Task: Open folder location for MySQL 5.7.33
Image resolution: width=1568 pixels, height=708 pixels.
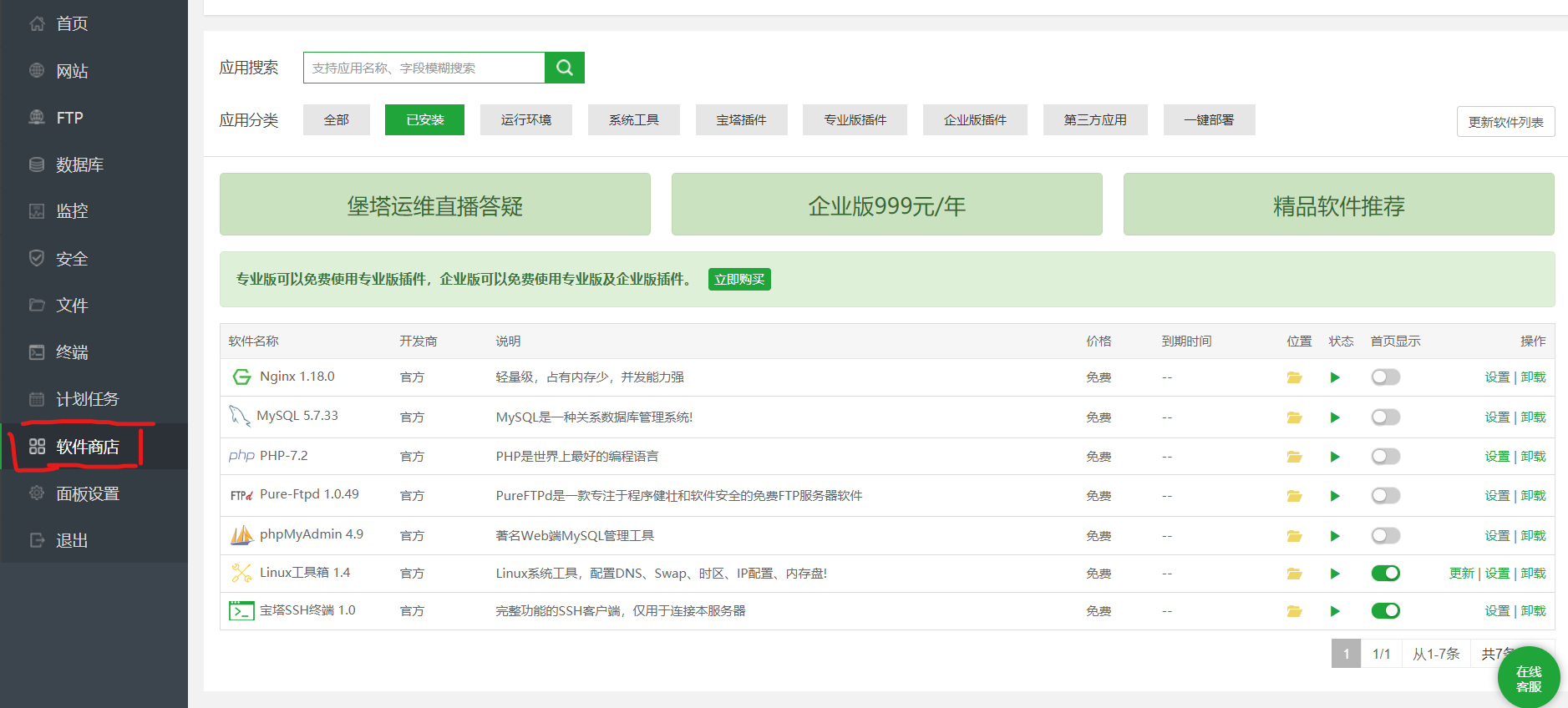Action: [x=1295, y=417]
